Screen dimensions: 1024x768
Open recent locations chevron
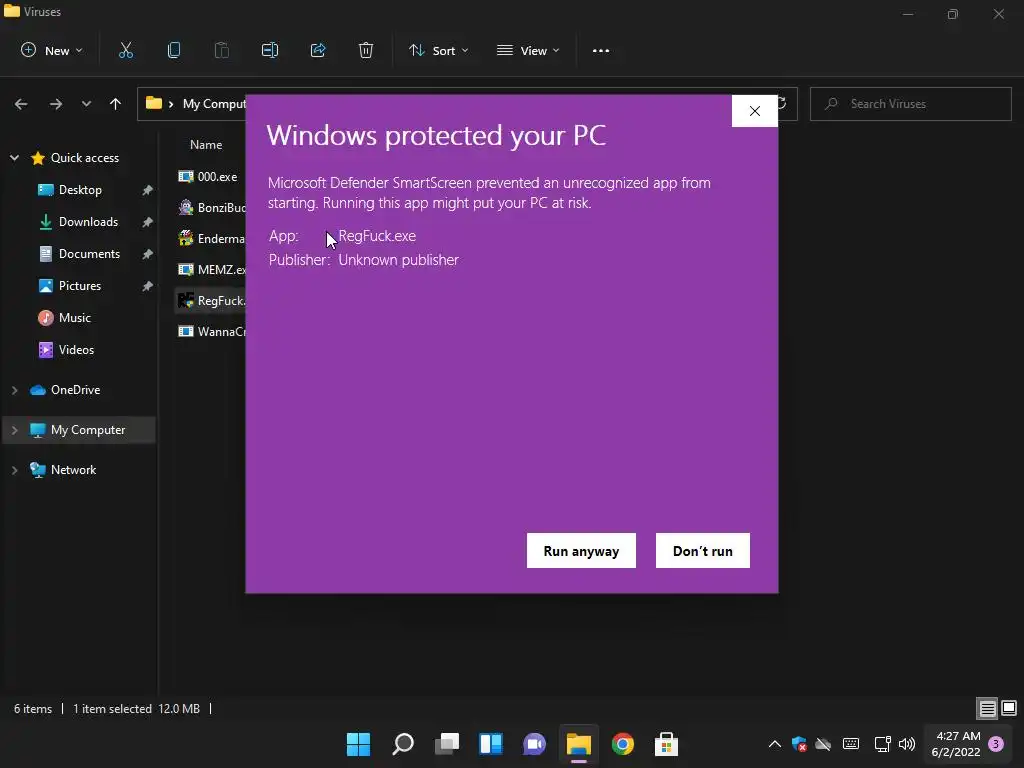(x=86, y=104)
